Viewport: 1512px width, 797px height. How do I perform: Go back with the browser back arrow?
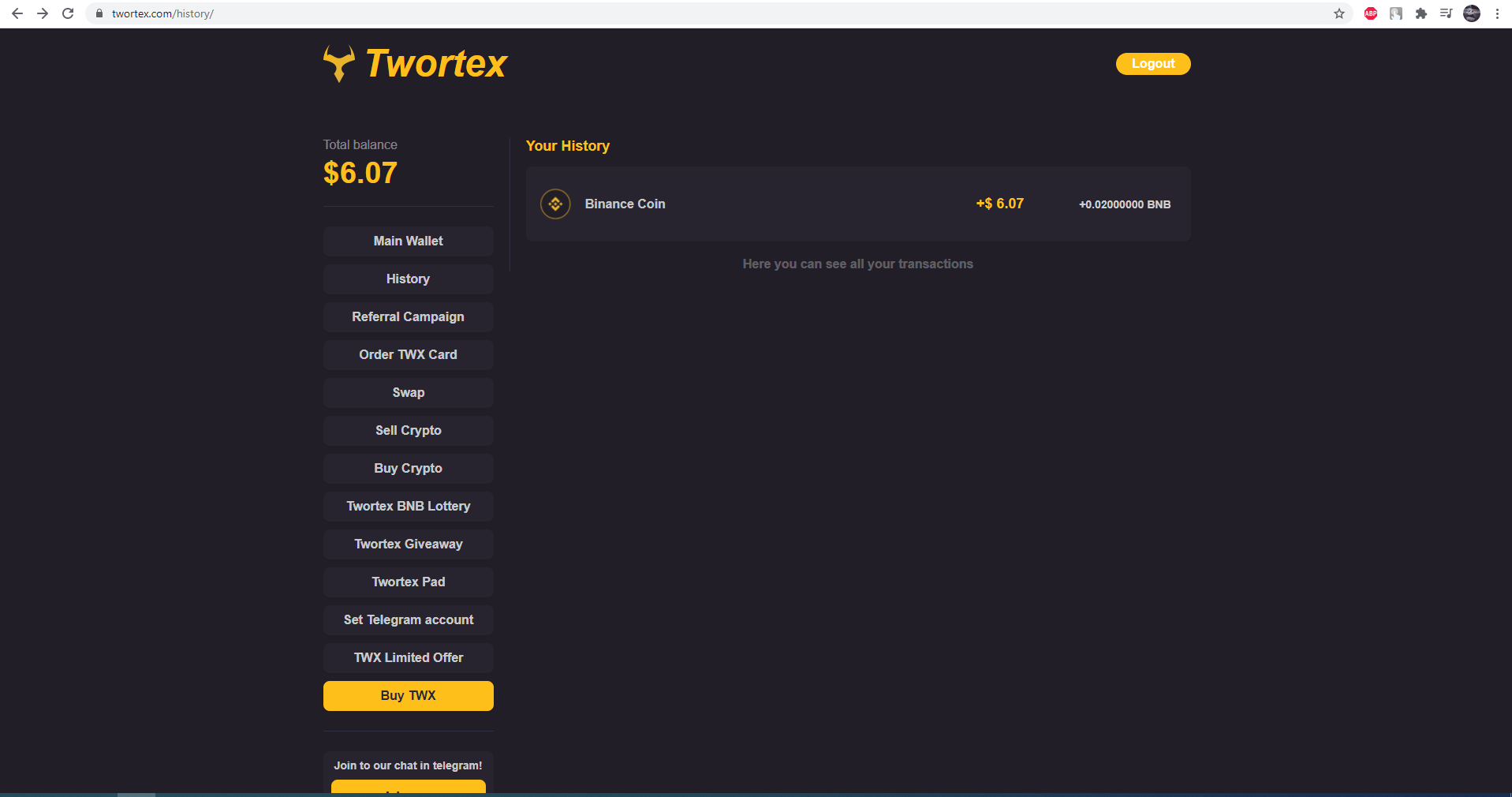point(17,13)
